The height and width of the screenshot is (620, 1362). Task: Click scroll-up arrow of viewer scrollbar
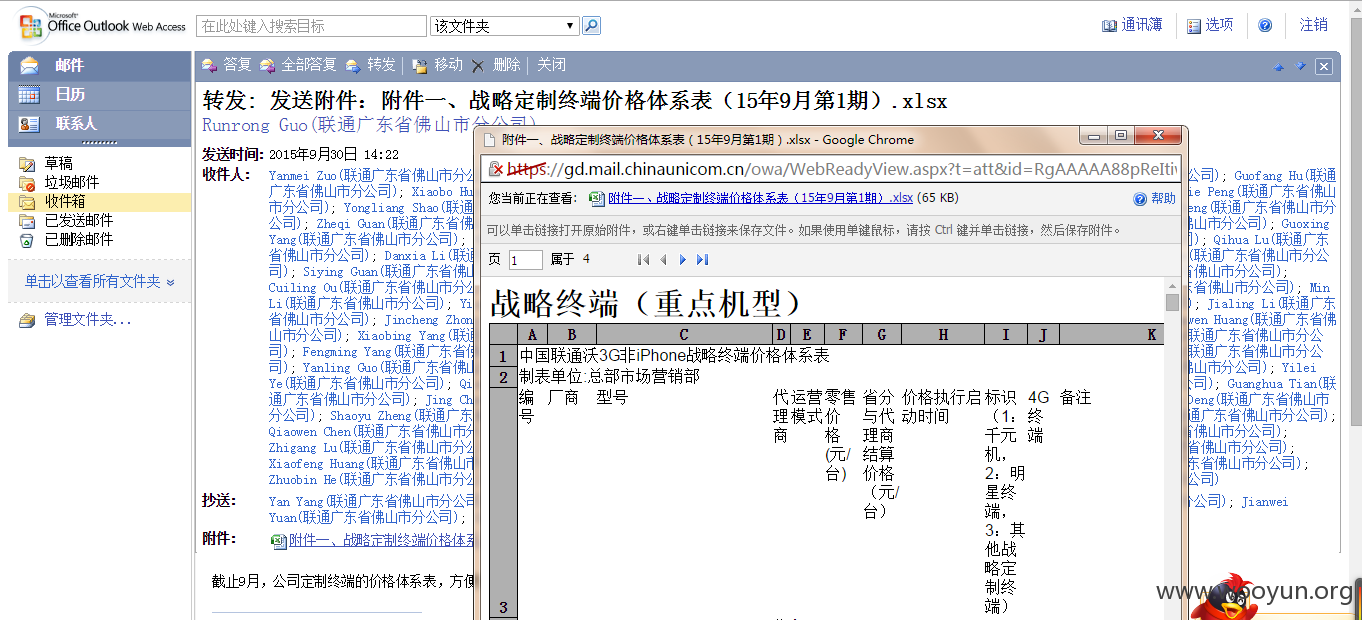point(1172,286)
